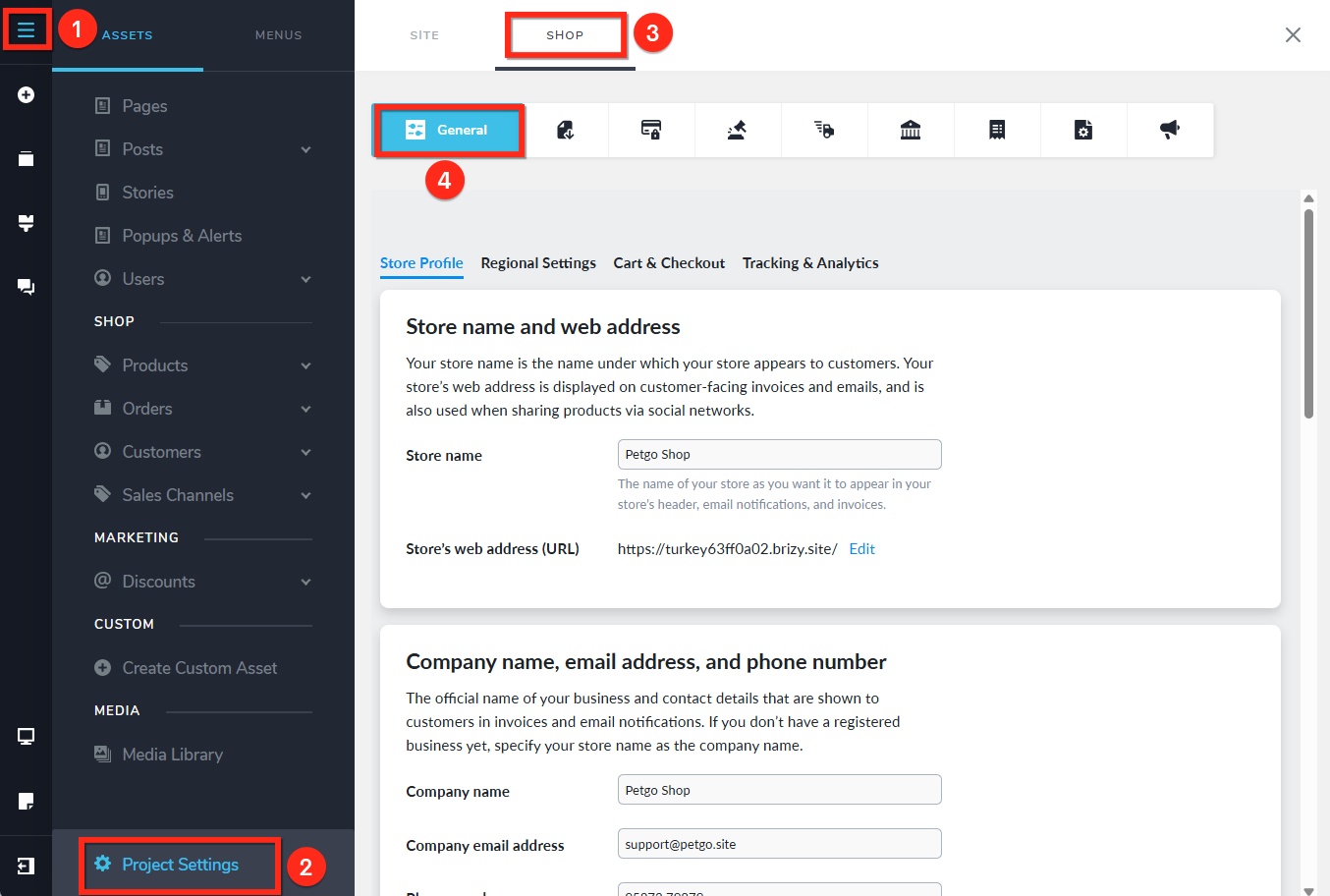Close the settings panel with X

1293,35
